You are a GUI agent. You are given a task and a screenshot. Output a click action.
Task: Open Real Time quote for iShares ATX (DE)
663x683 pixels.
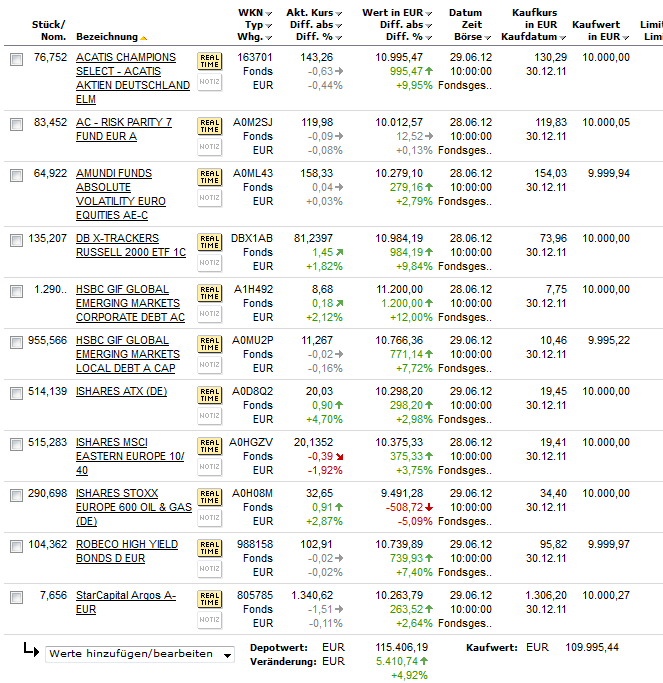[x=210, y=395]
